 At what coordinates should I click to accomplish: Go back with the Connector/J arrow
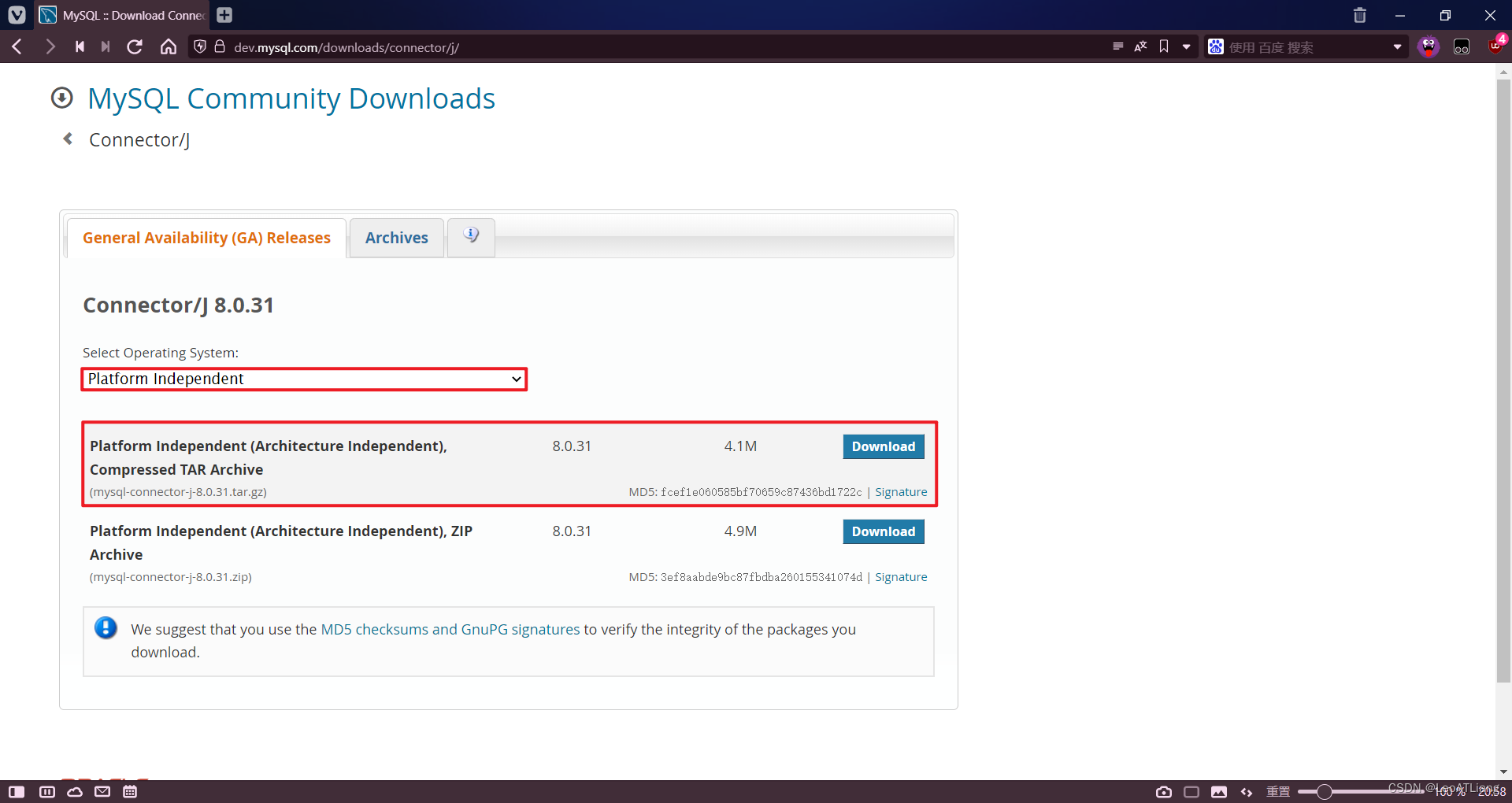pyautogui.click(x=69, y=139)
